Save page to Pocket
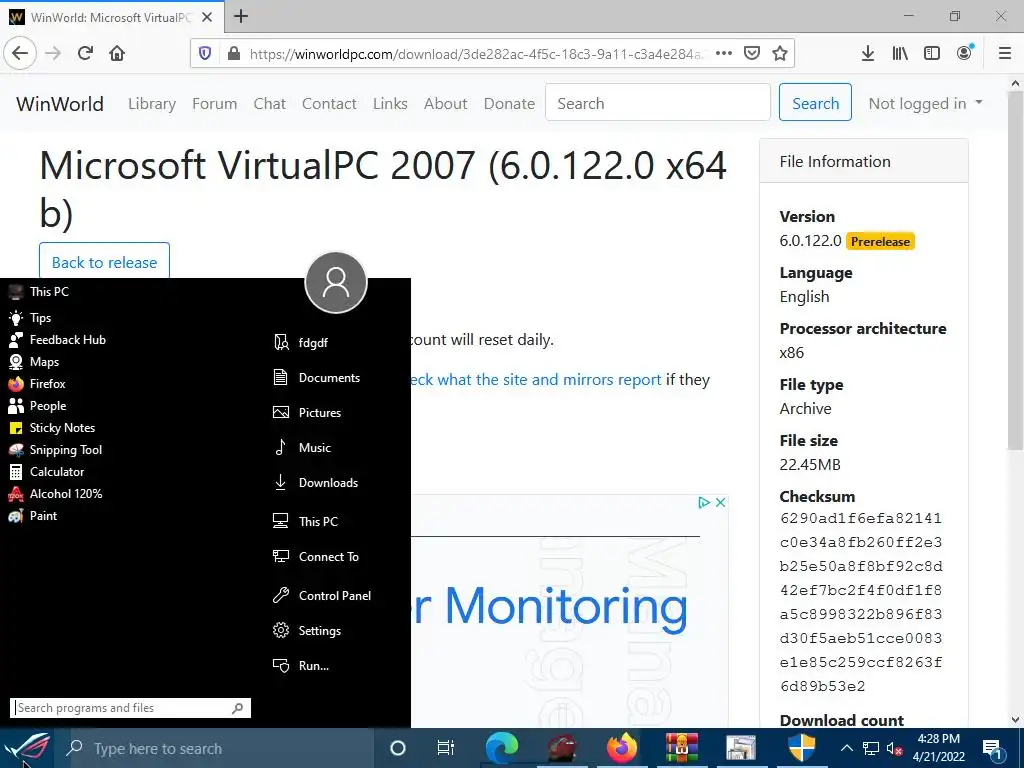The image size is (1024, 768). (752, 54)
